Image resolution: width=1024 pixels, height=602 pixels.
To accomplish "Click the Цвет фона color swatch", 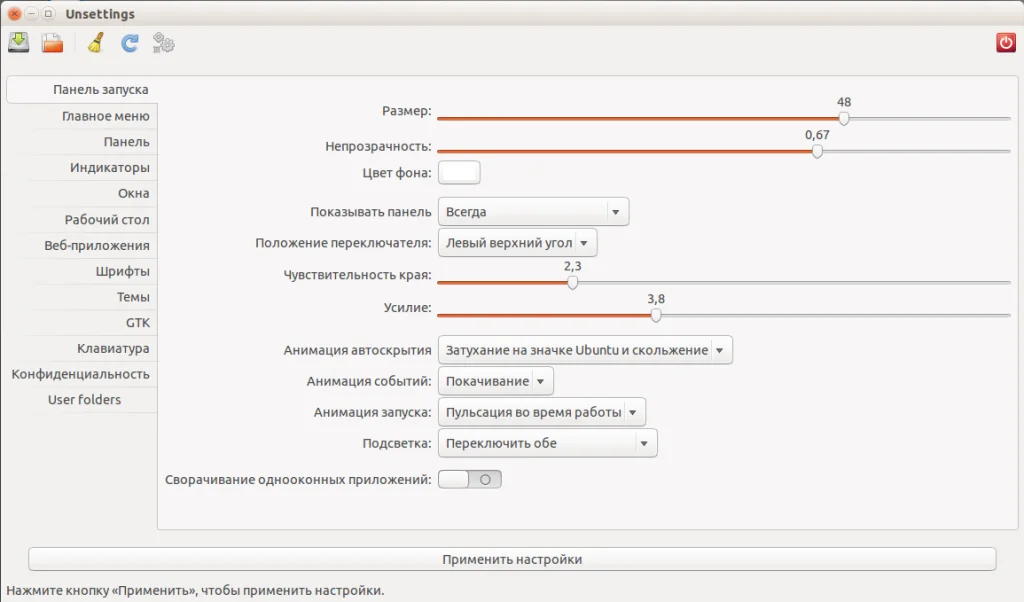I will coord(459,173).
